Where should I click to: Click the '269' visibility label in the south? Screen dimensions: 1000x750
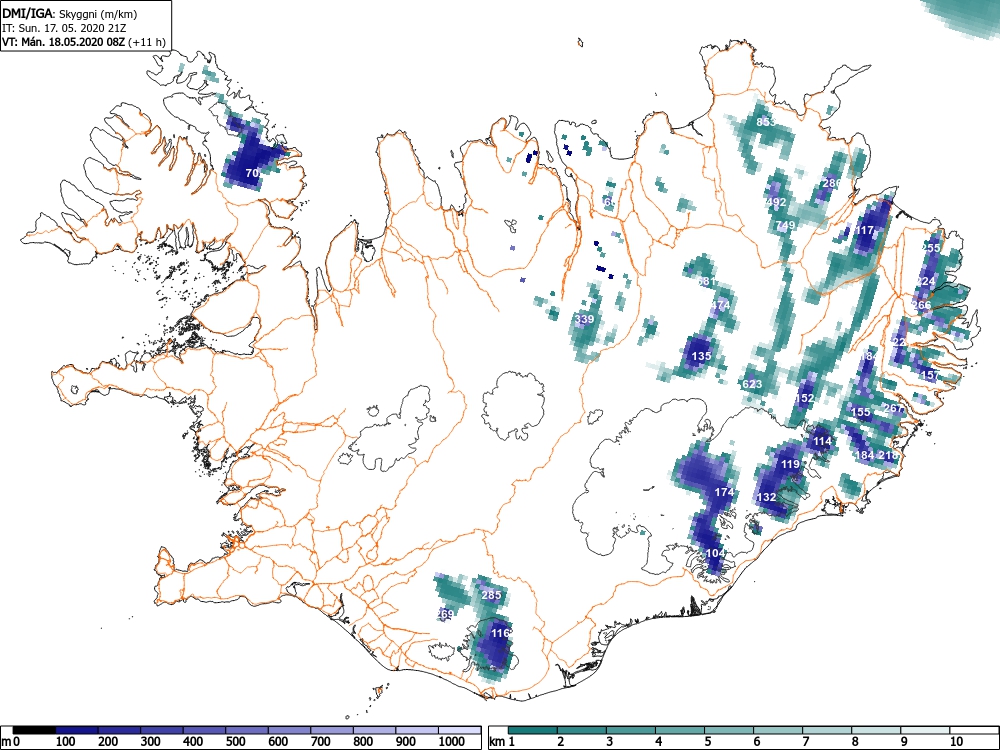click(445, 614)
